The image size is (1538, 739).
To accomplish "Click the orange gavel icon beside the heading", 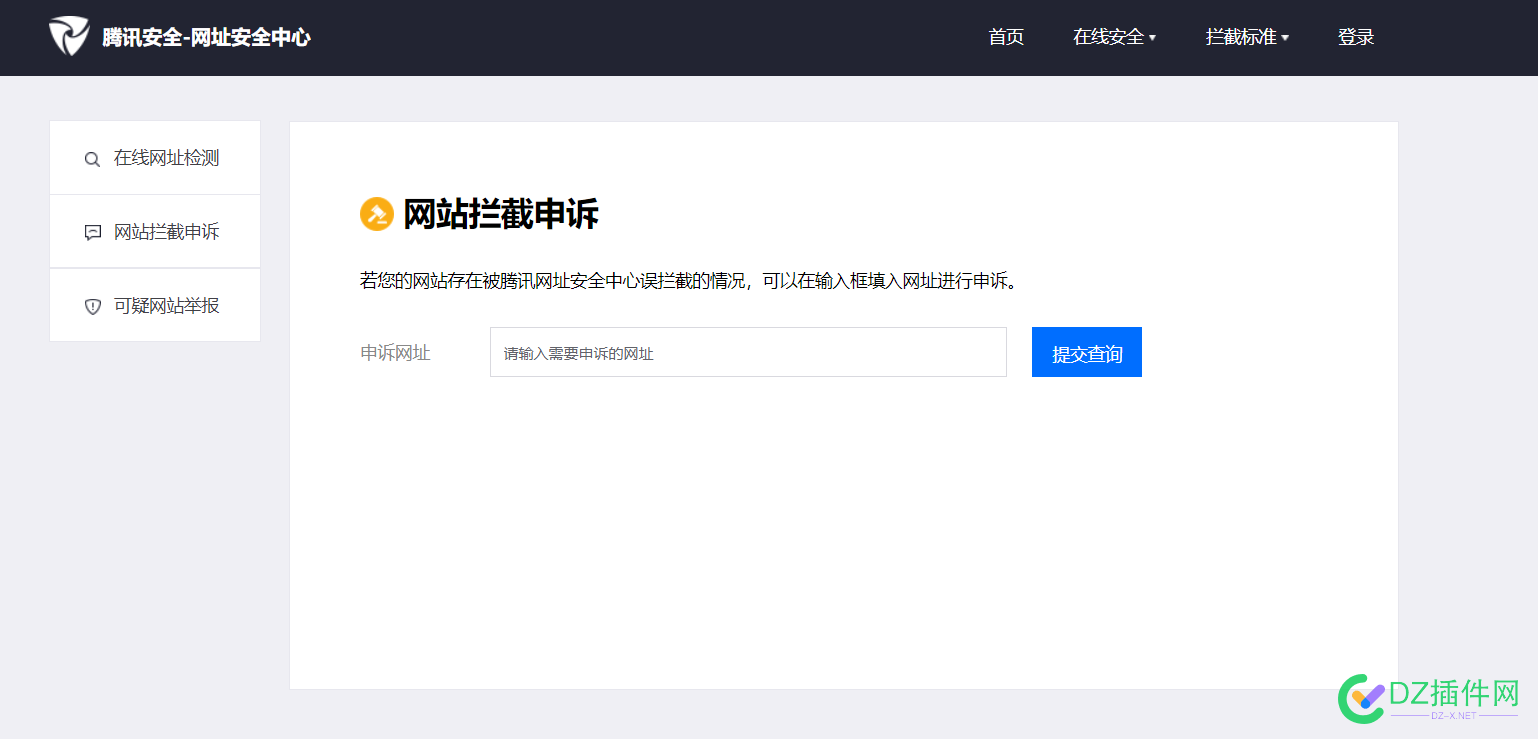I will pos(377,214).
